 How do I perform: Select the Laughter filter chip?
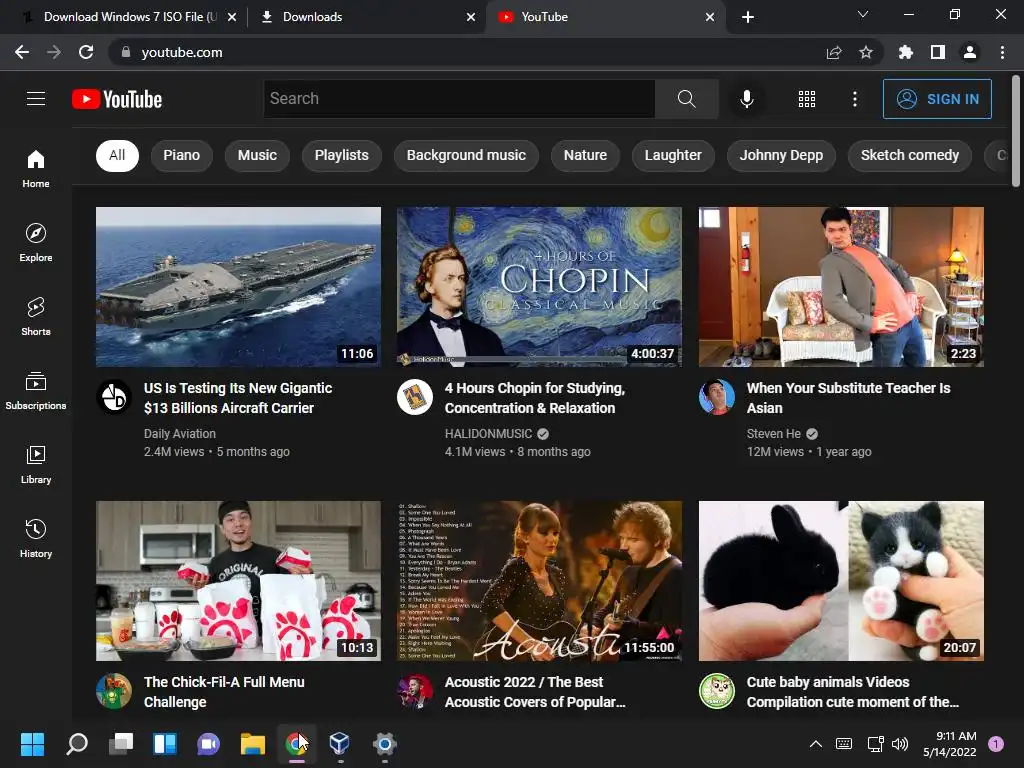pyautogui.click(x=673, y=155)
